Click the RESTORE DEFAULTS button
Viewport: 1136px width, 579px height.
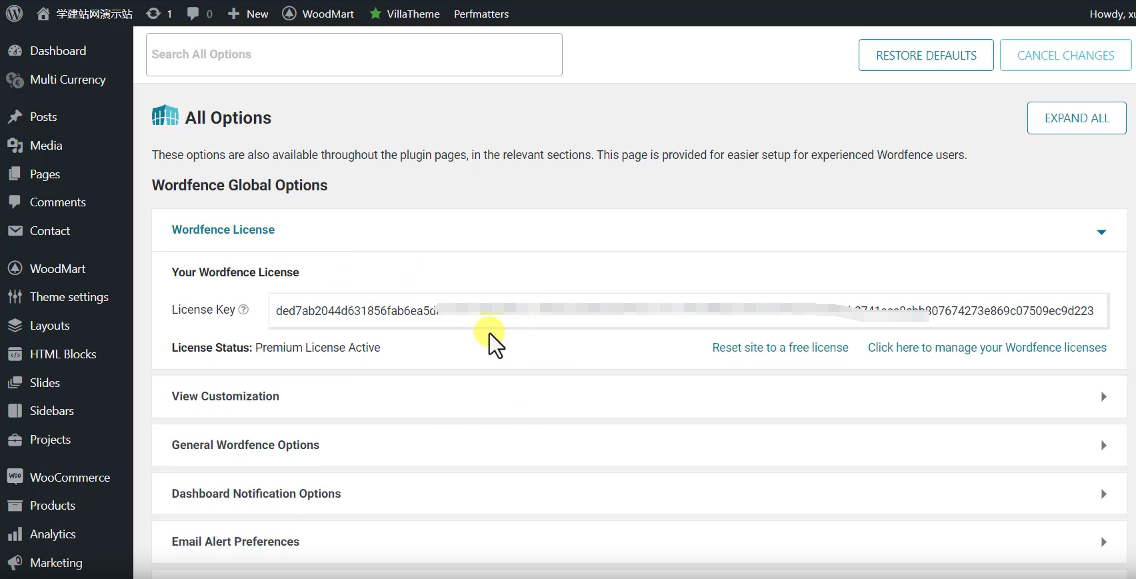click(x=926, y=55)
